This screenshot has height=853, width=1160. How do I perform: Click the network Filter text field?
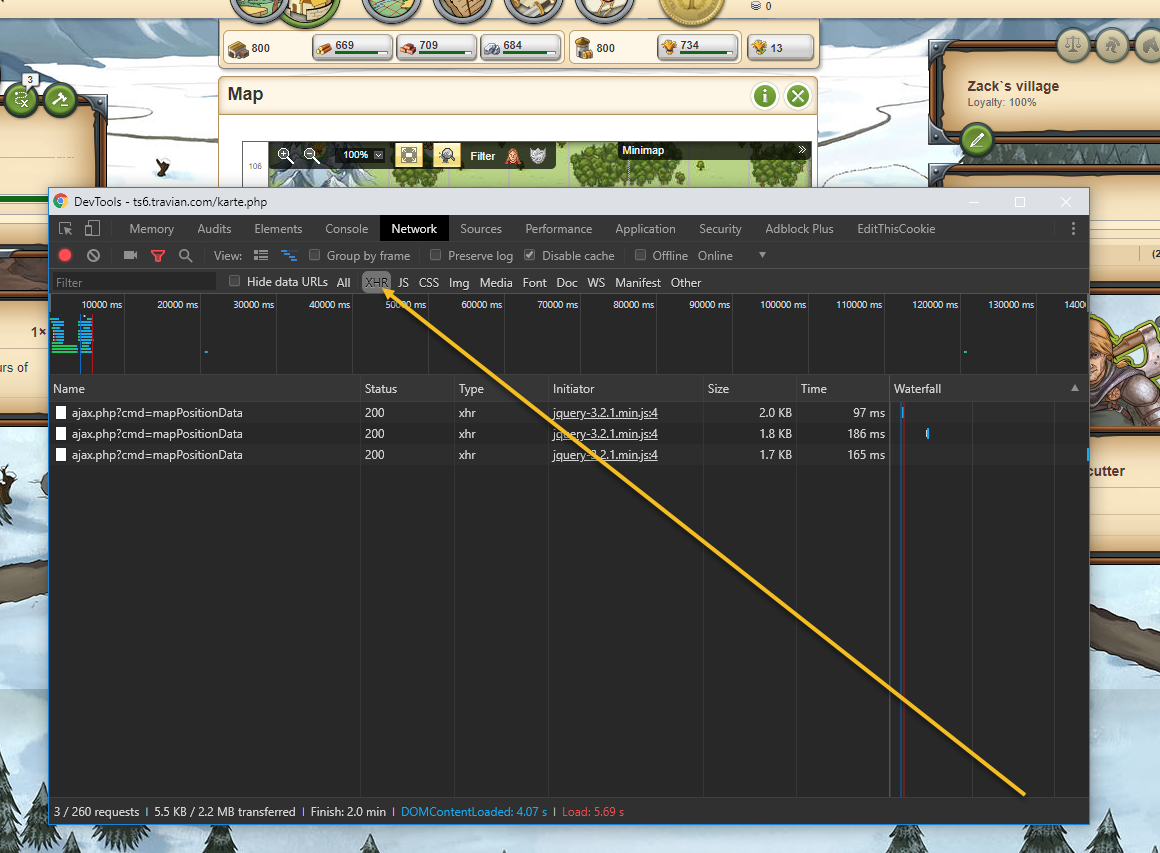134,282
